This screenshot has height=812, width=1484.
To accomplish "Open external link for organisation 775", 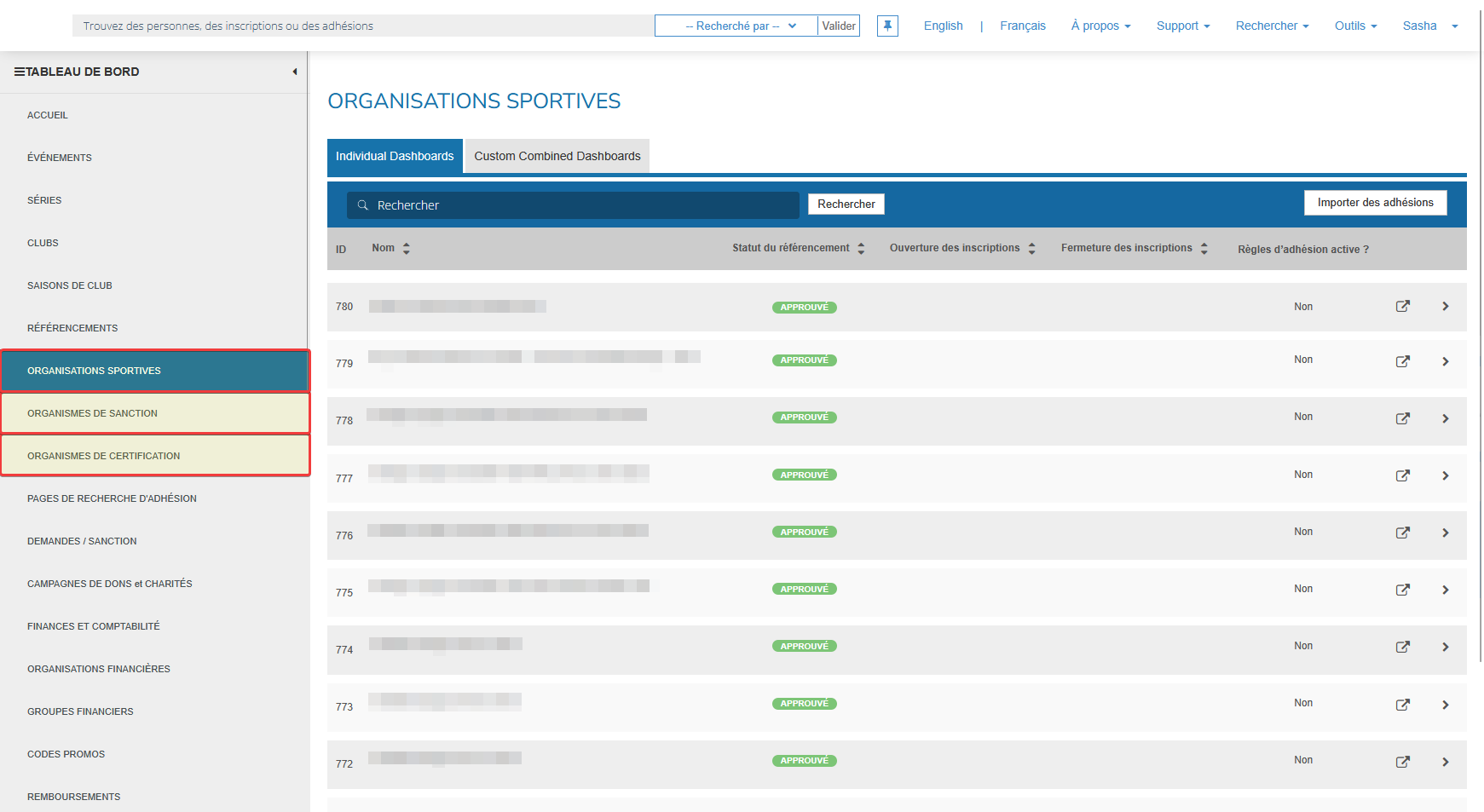I will click(x=1403, y=589).
